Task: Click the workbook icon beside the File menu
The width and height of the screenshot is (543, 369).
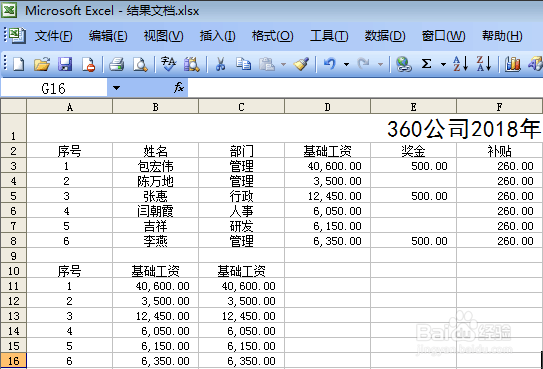Action: coord(16,35)
